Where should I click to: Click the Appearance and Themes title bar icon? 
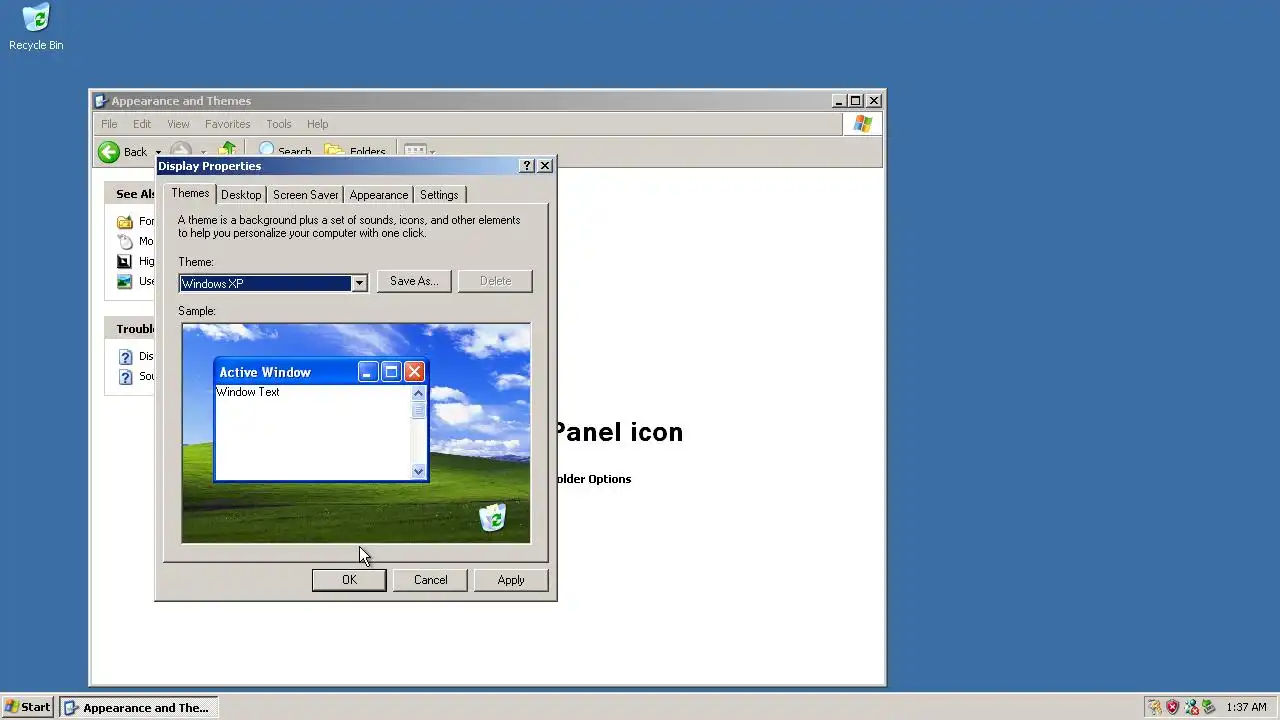[101, 101]
